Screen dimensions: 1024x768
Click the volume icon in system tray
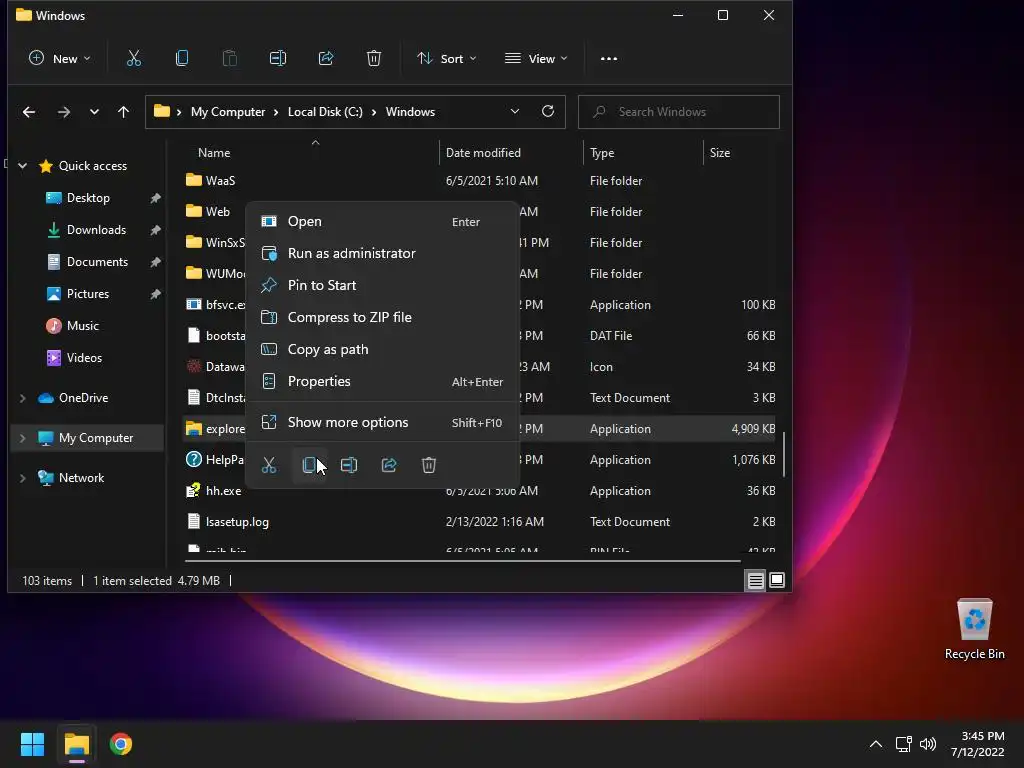point(927,744)
